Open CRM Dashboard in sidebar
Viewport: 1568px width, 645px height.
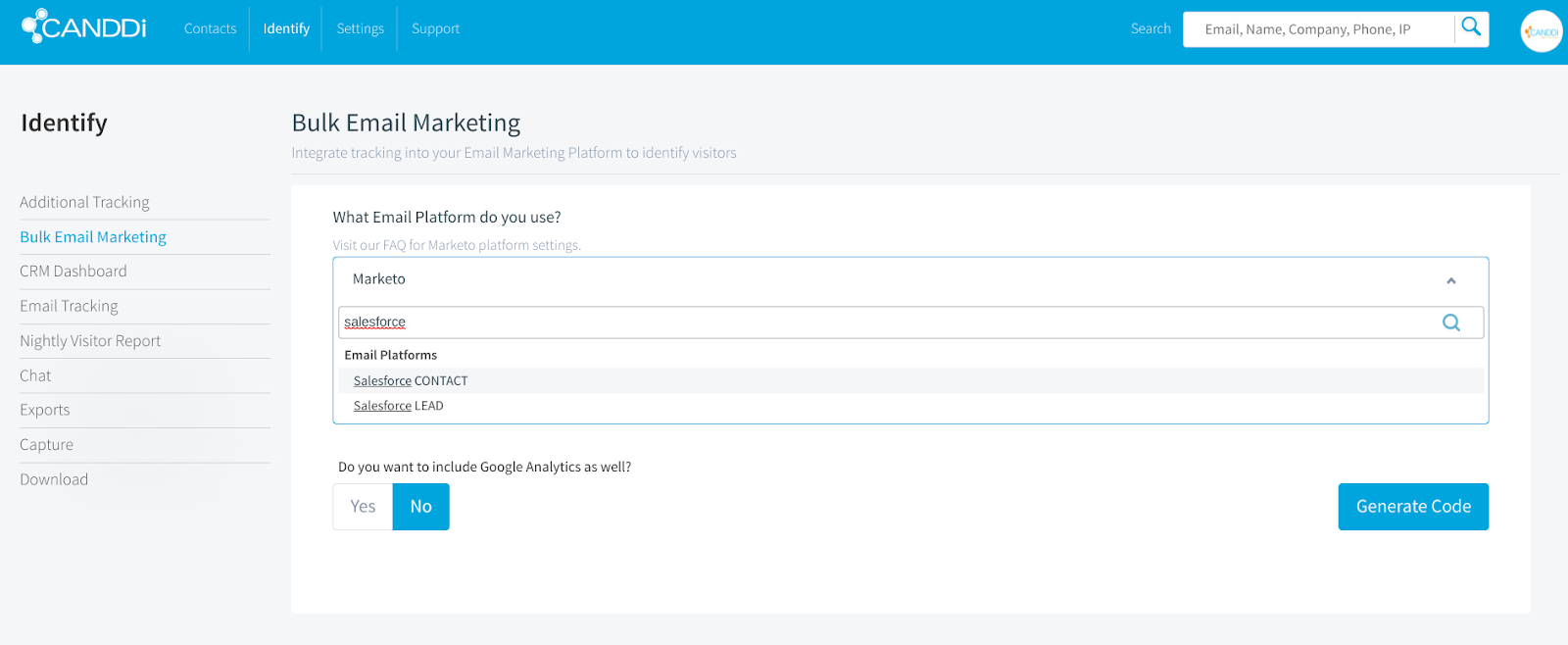pos(73,272)
